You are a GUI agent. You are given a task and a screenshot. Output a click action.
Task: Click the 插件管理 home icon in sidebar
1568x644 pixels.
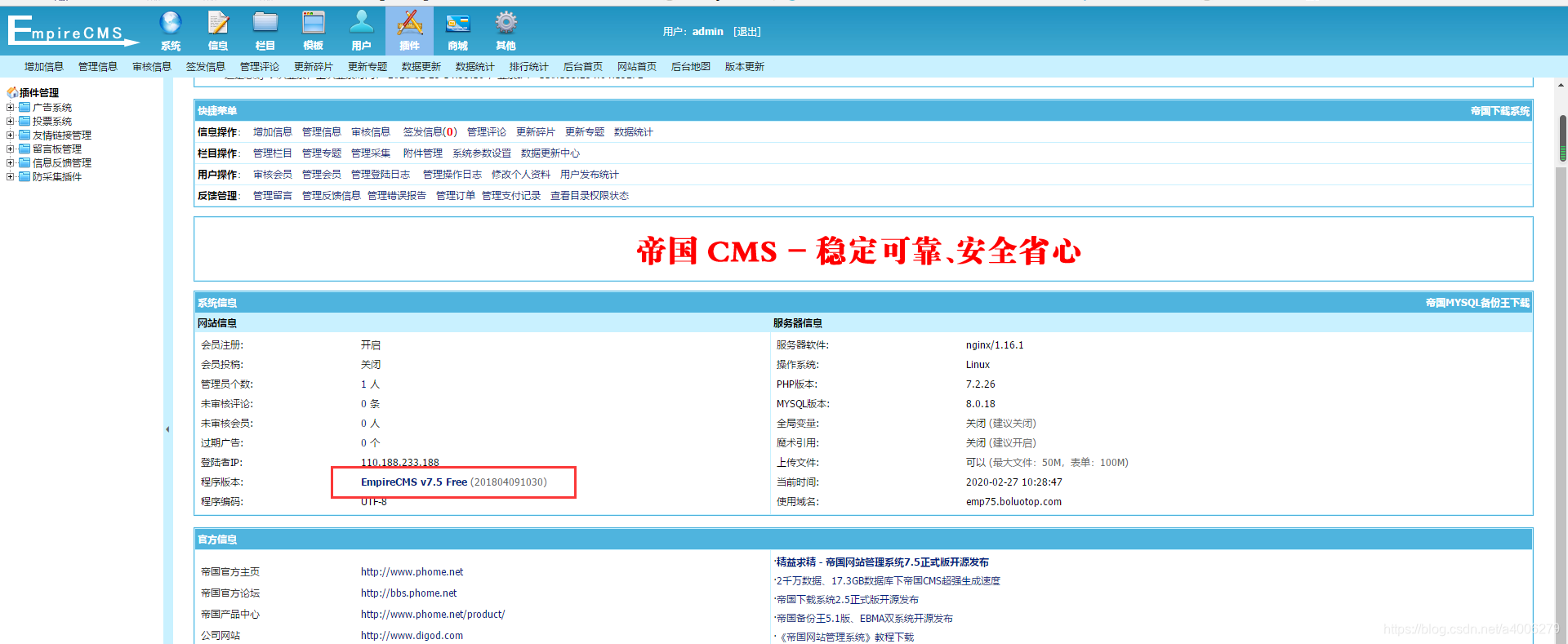12,92
